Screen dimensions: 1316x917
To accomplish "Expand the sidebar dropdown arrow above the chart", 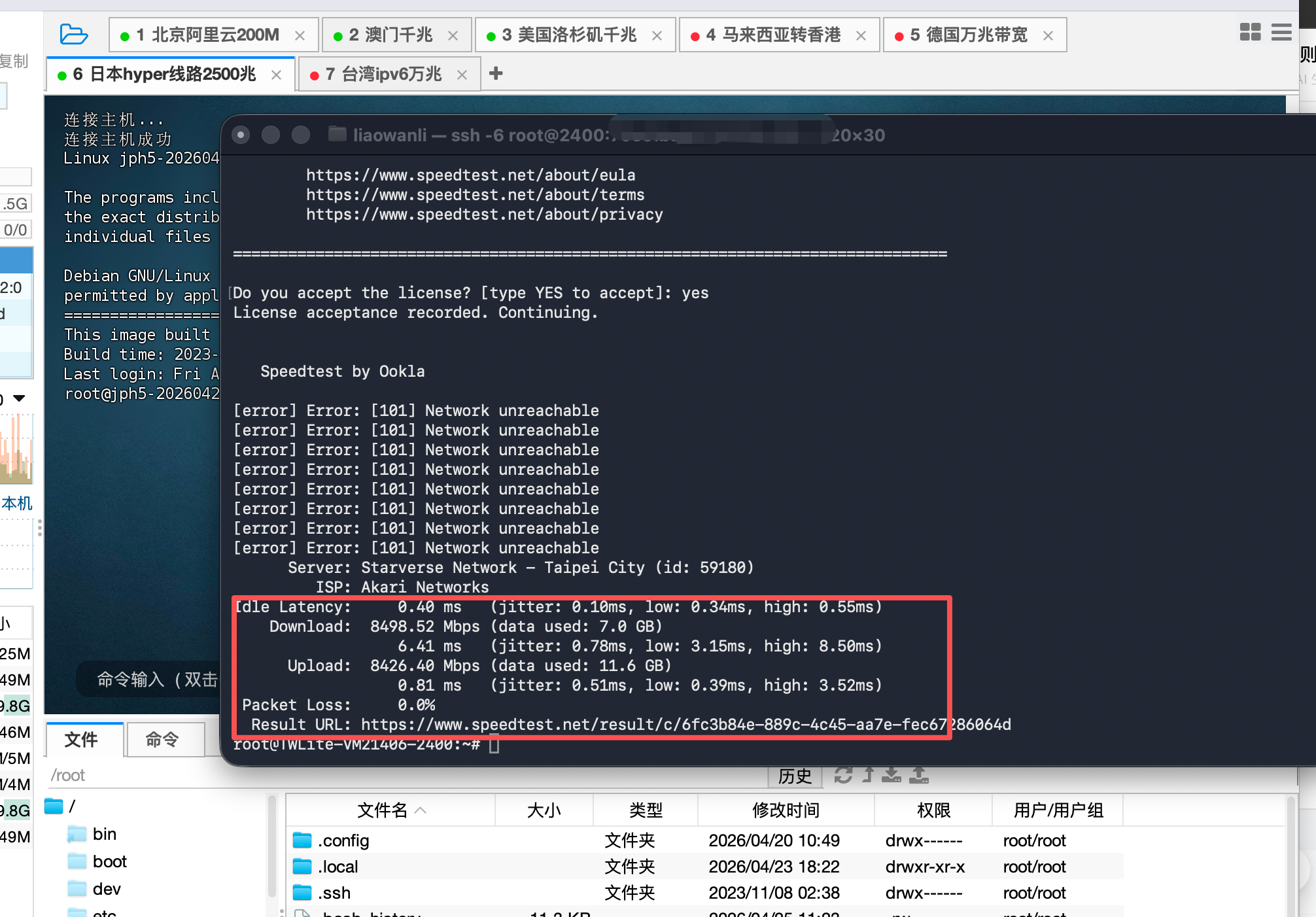I will coord(20,398).
